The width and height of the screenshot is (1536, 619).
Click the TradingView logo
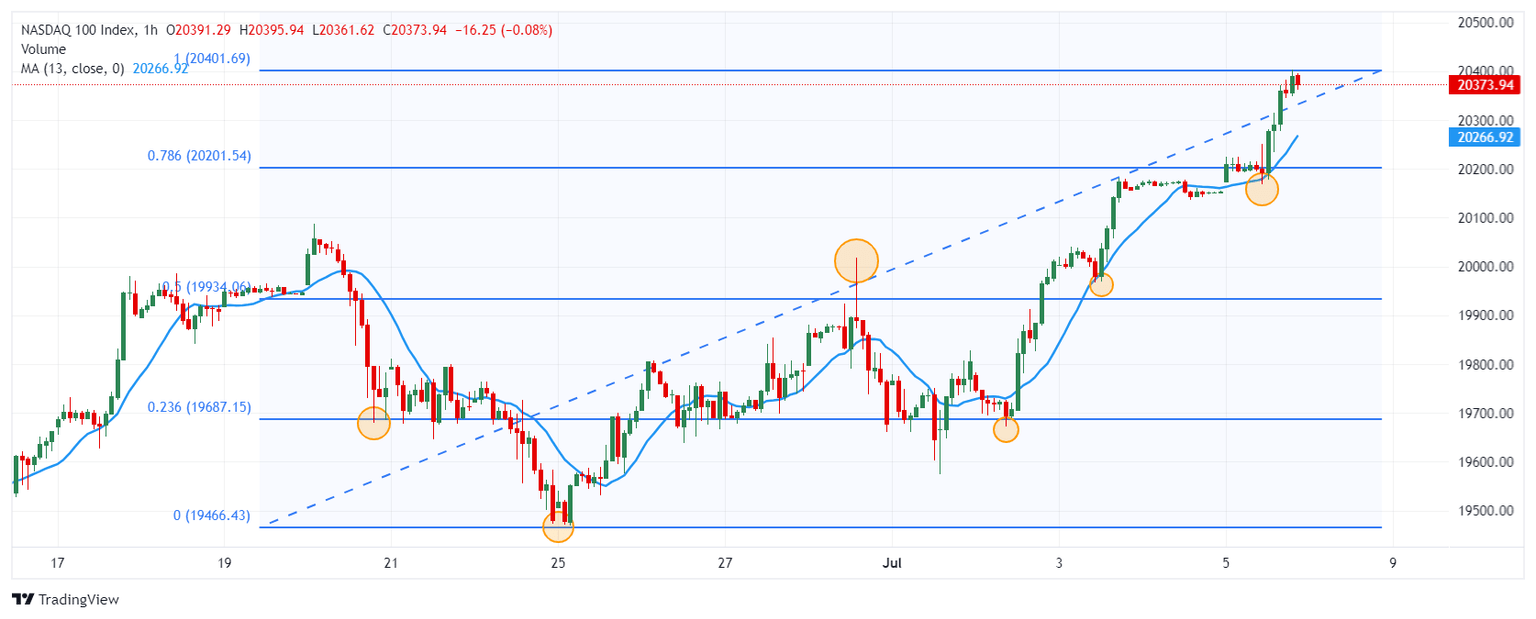pos(65,599)
